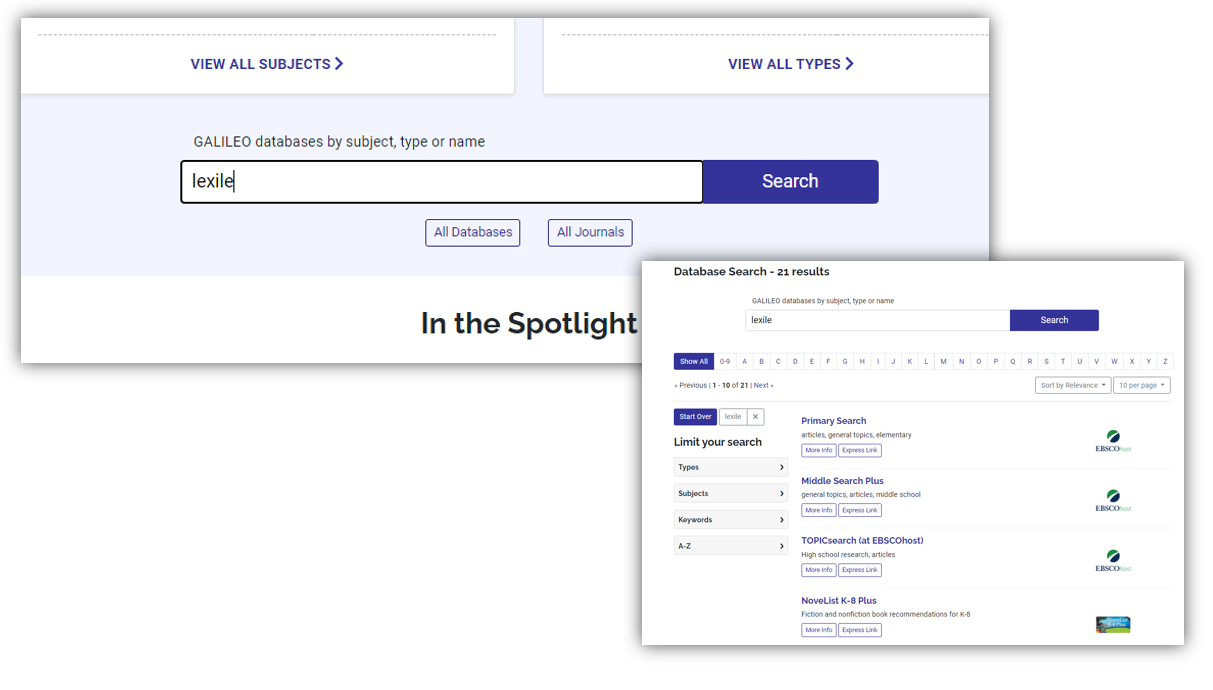Open the 10 per page dropdown

tap(1141, 385)
